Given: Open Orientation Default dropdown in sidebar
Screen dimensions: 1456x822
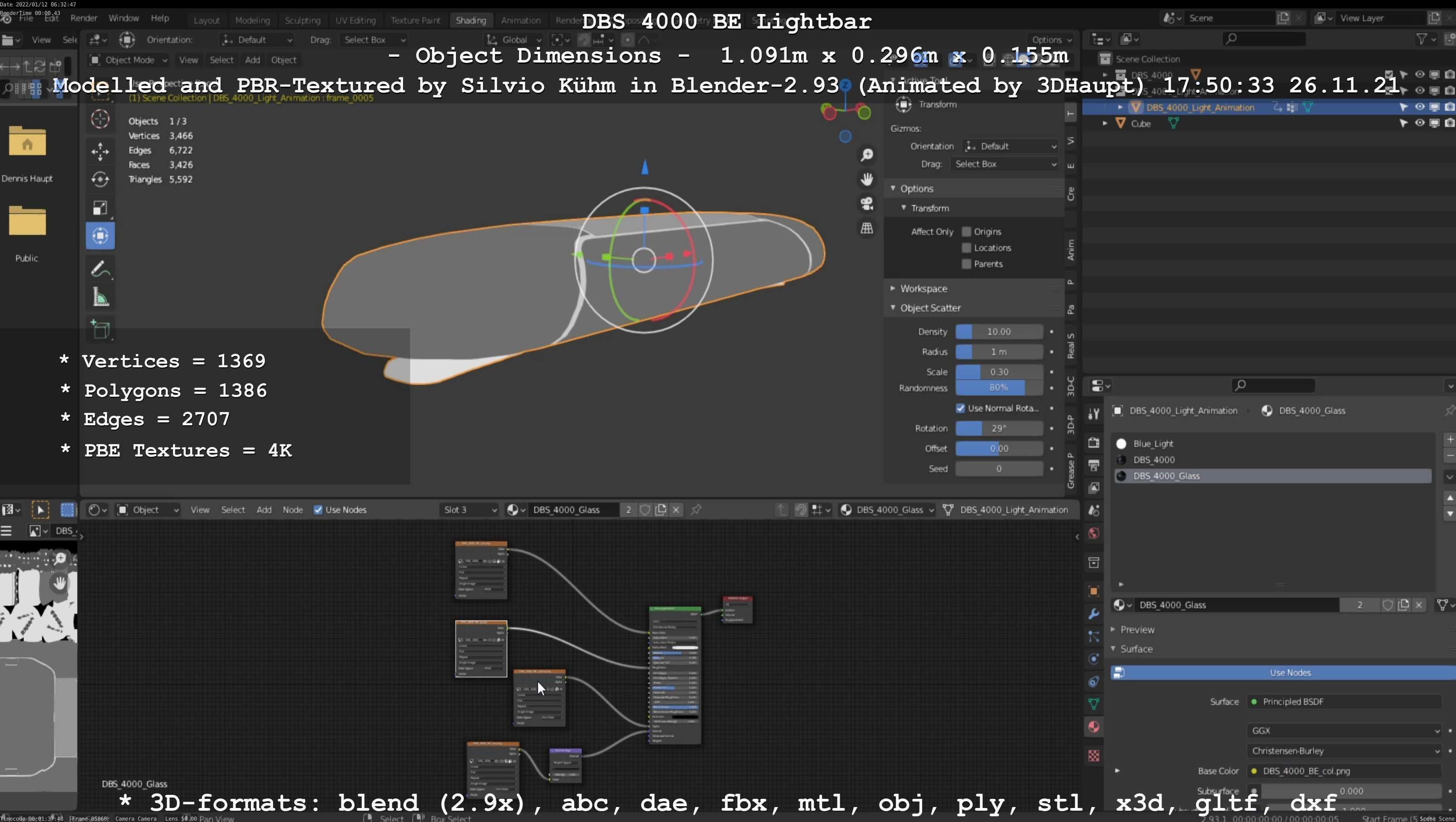Looking at the screenshot, I should [1011, 146].
